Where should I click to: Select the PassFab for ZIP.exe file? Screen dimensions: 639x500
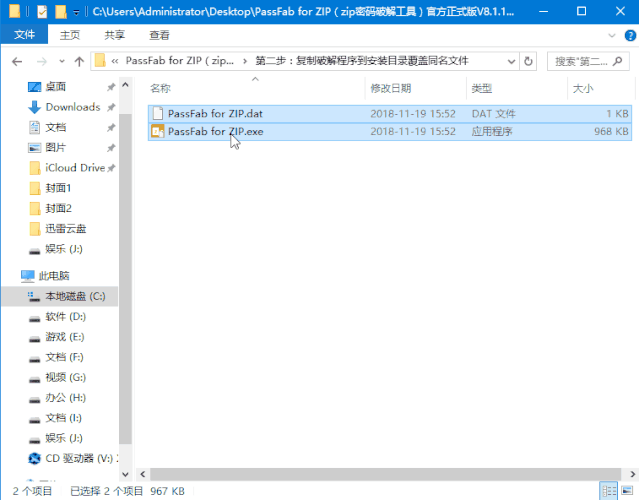390,132
